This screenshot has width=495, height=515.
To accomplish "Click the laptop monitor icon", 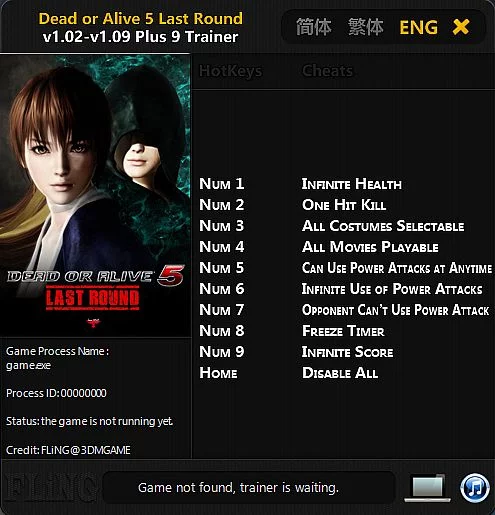I will (x=428, y=488).
